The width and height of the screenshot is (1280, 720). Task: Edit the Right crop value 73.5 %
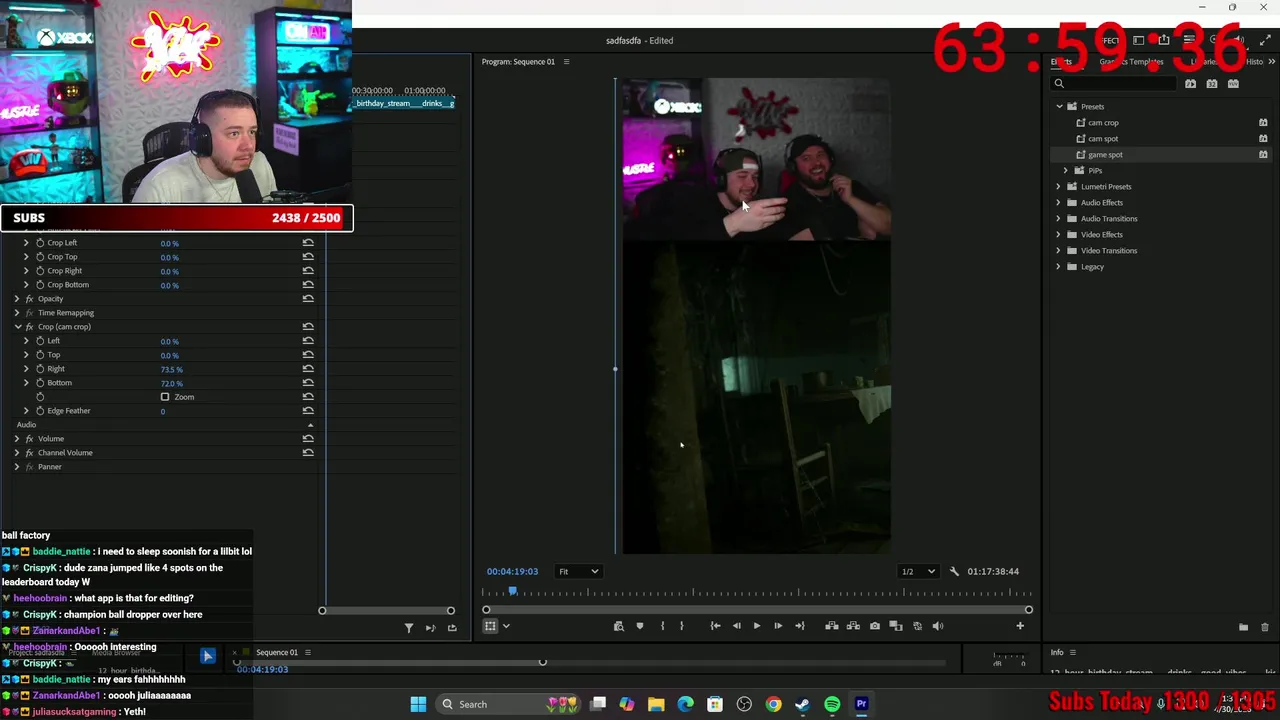pyautogui.click(x=171, y=370)
